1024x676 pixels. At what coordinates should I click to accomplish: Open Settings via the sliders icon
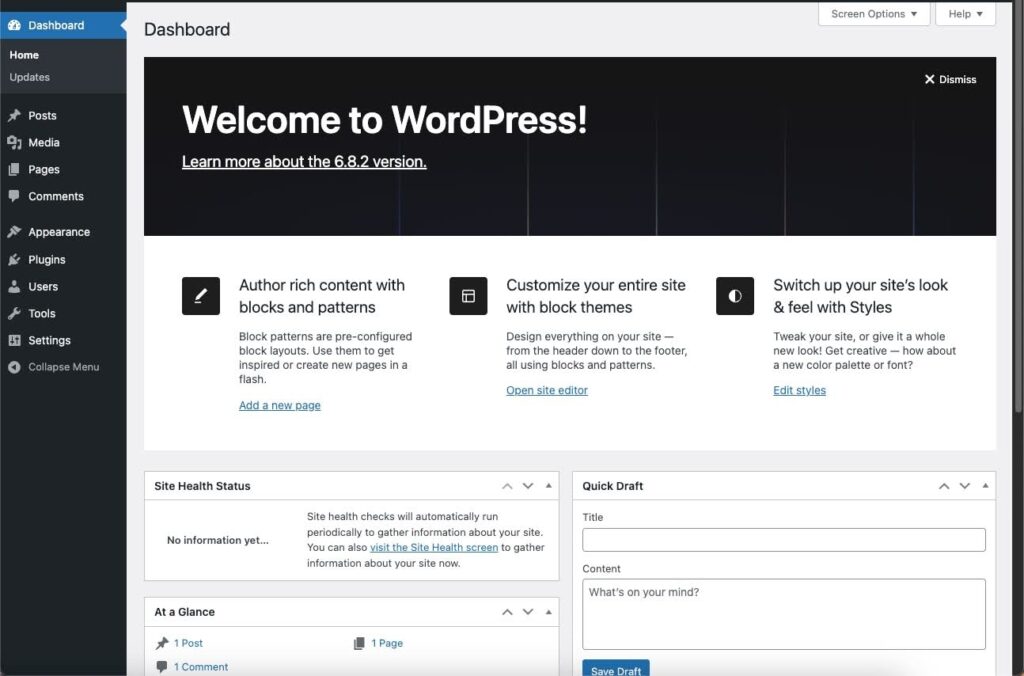[x=13, y=340]
